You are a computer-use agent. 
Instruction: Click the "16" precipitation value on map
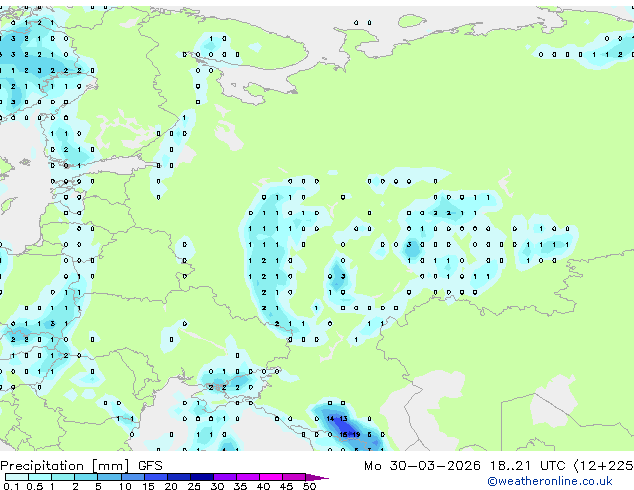pyautogui.click(x=343, y=435)
